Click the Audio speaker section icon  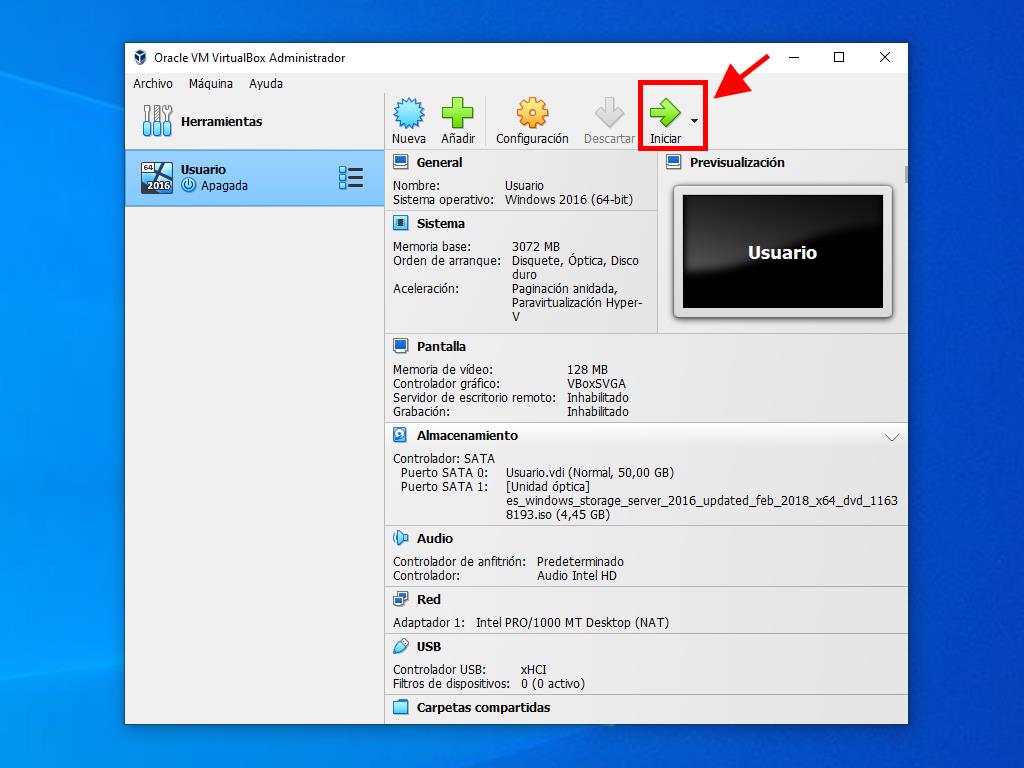tap(400, 539)
